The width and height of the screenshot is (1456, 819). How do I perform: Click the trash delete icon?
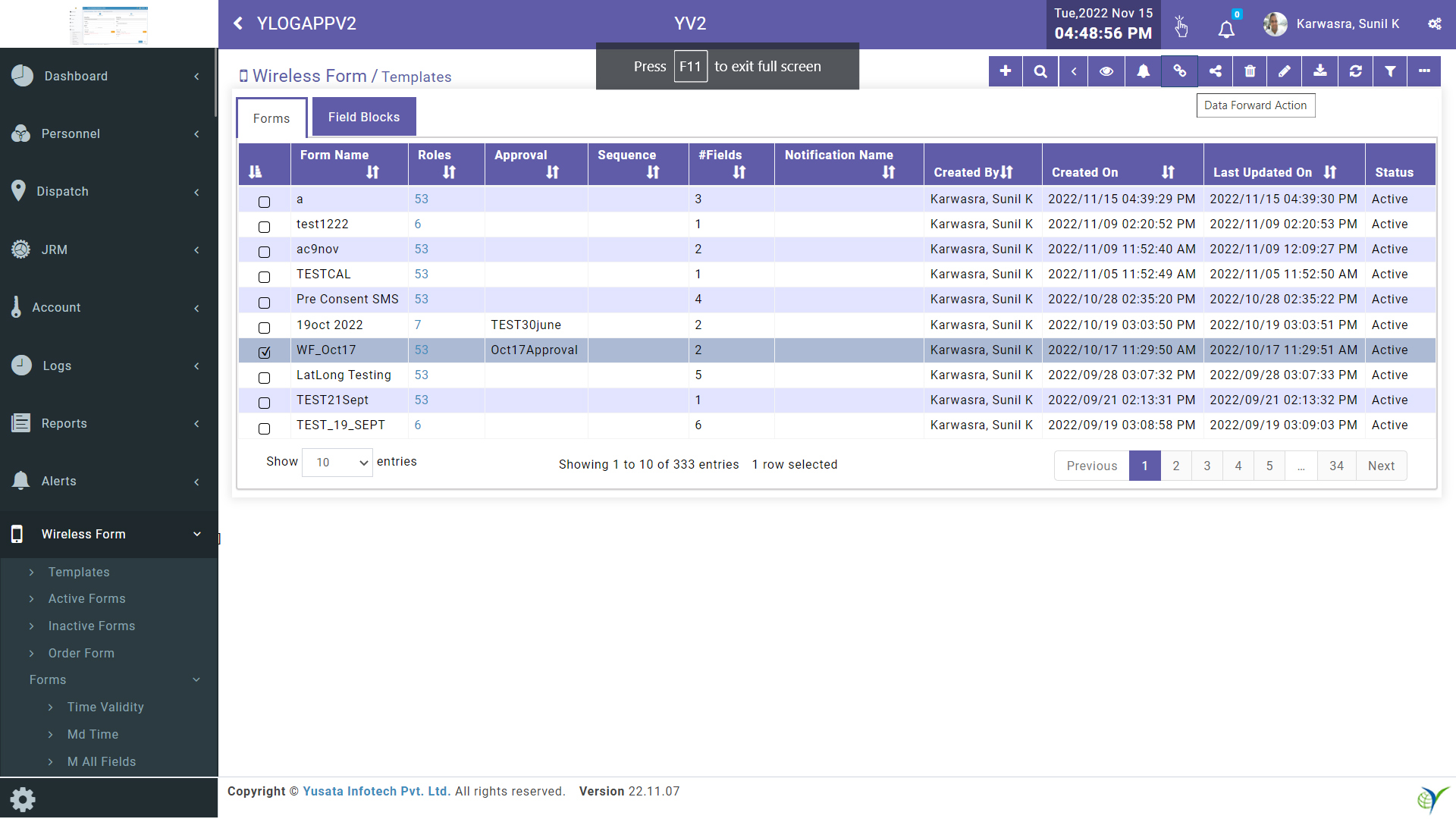point(1250,71)
